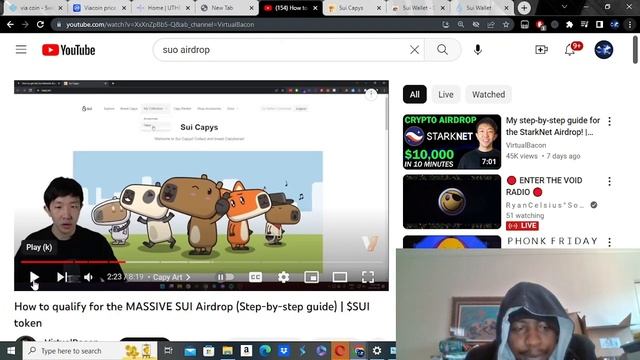Open ENTER THE VOID RADIO thumbnail

452,202
